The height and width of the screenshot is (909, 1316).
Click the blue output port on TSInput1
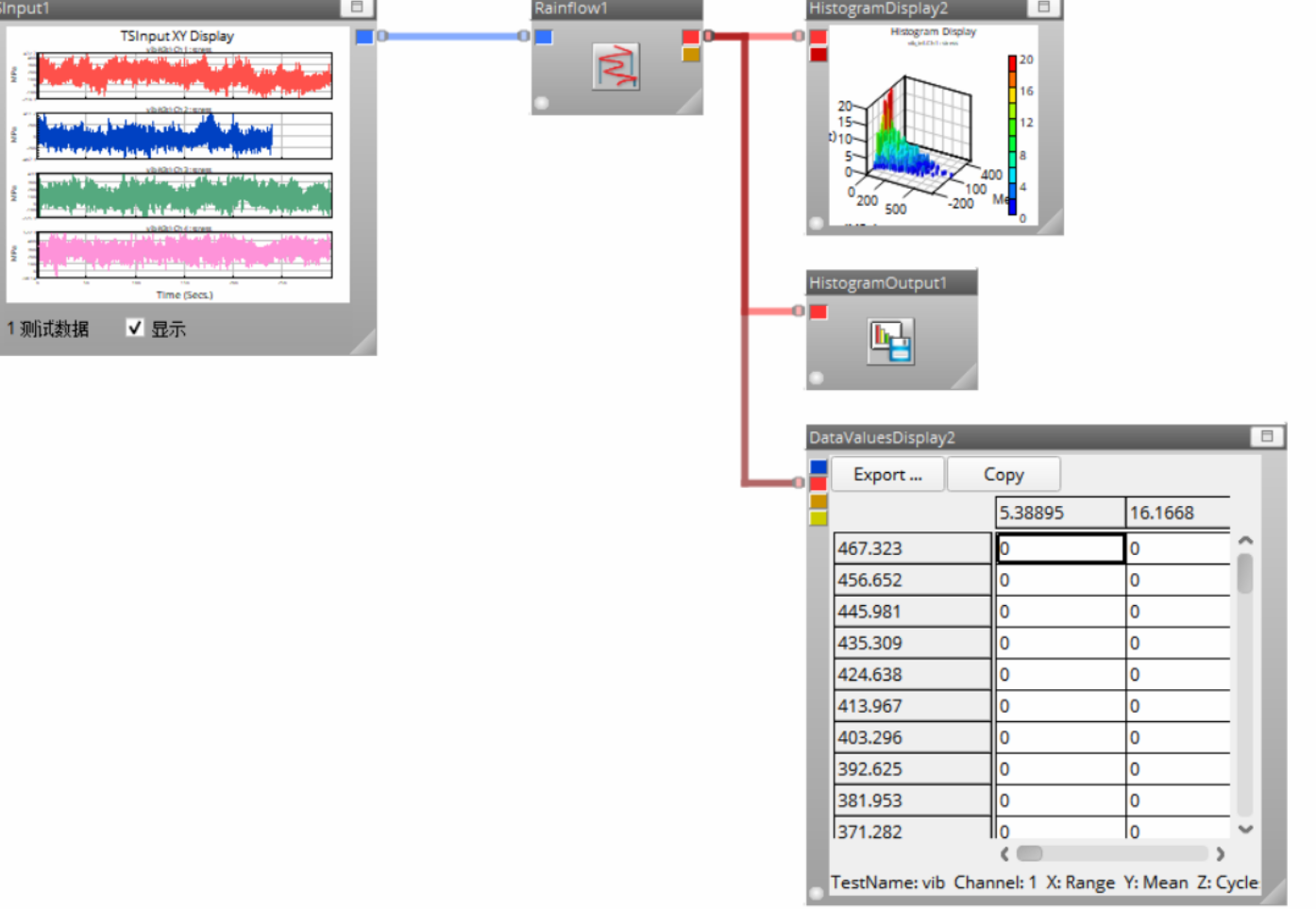coord(364,37)
